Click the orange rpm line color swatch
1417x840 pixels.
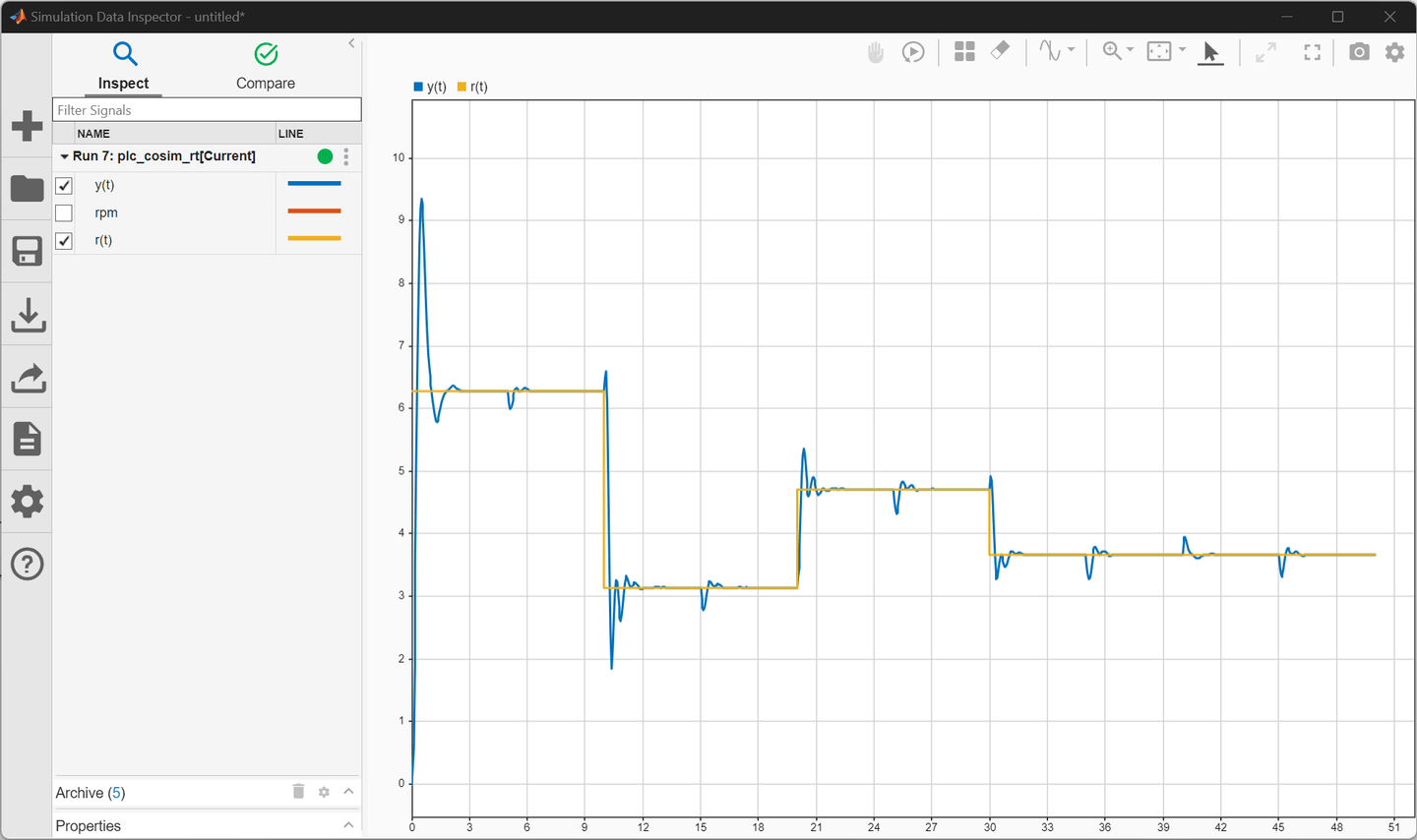coord(314,211)
